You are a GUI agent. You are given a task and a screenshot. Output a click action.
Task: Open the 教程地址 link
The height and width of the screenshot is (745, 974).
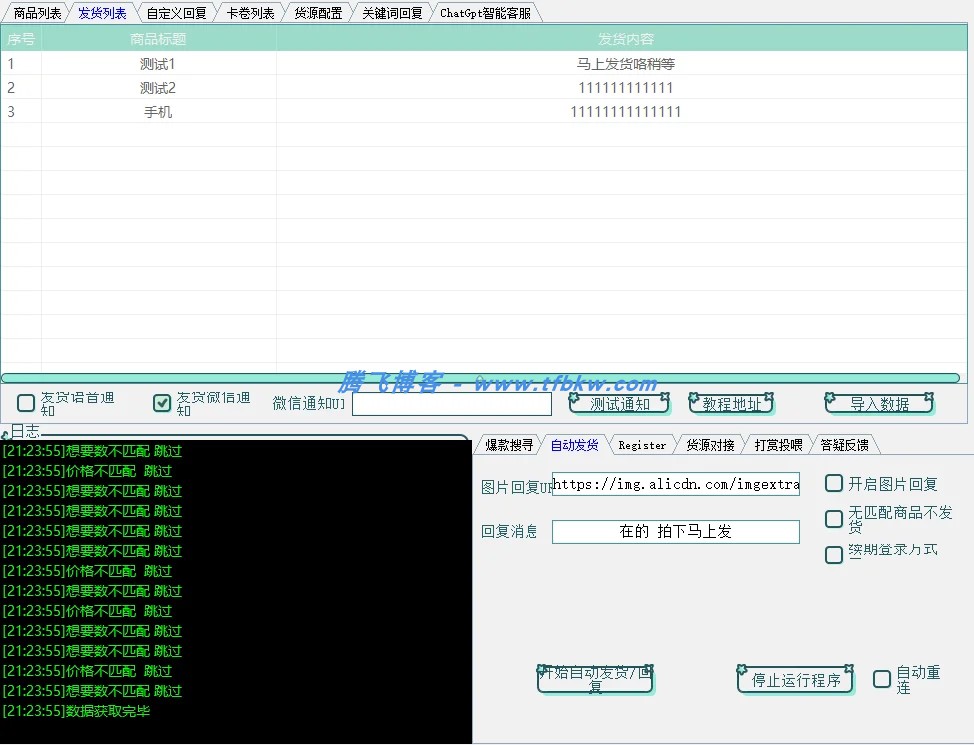click(x=731, y=402)
